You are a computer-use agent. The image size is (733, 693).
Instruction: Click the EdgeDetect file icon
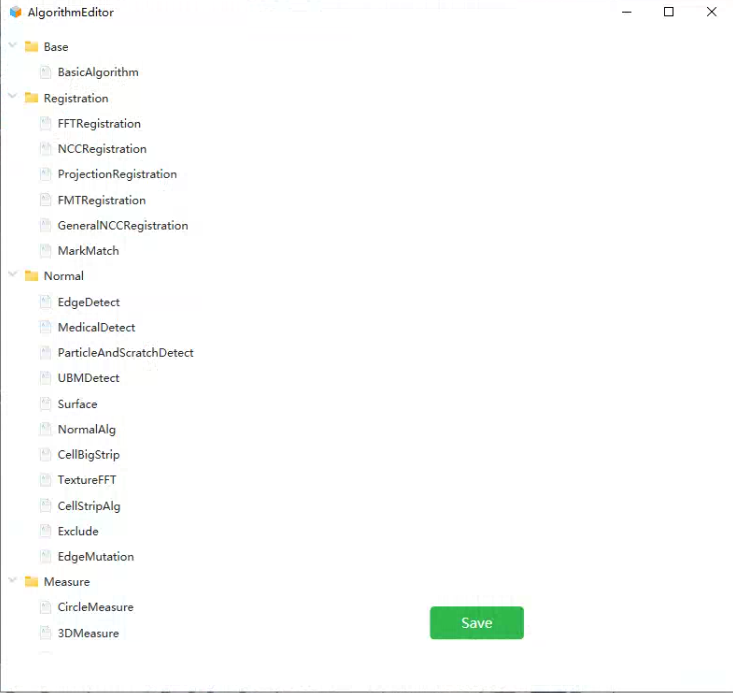45,302
